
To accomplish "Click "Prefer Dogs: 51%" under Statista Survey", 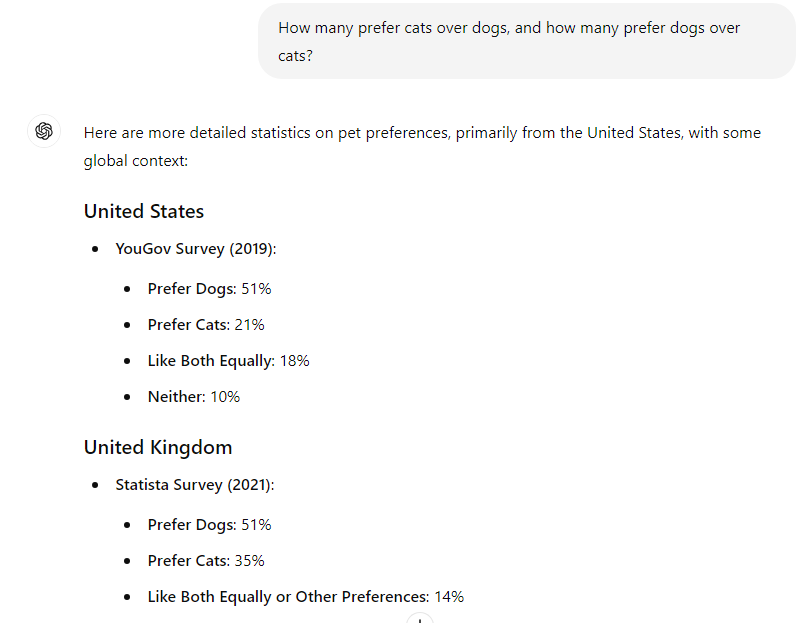I will tap(209, 525).
